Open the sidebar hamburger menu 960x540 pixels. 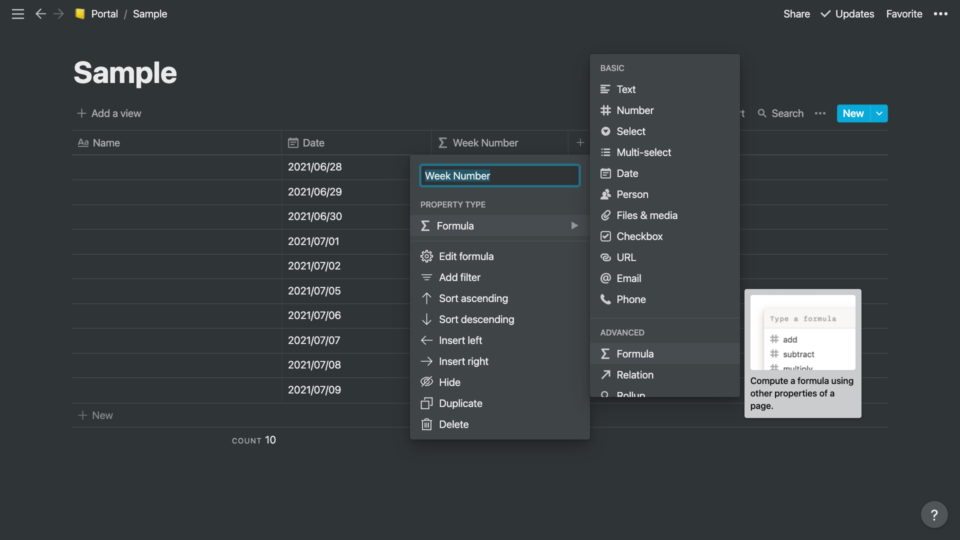click(x=18, y=13)
